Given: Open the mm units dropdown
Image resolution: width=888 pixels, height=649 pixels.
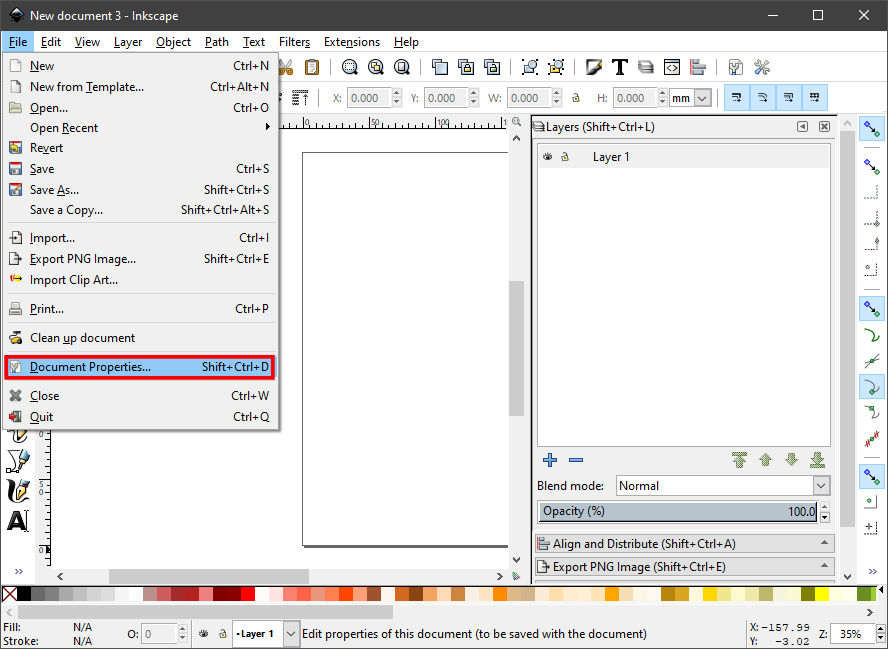Looking at the screenshot, I should click(x=691, y=98).
